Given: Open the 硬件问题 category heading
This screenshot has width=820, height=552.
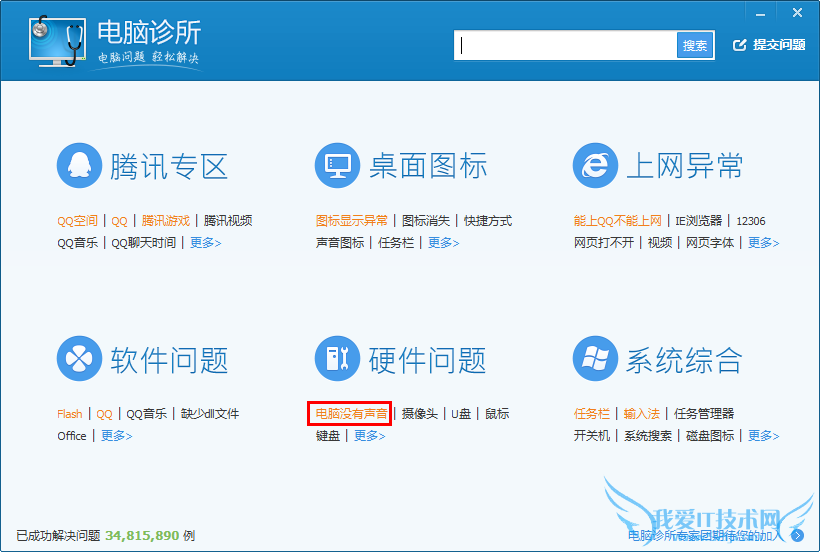Looking at the screenshot, I should tap(427, 360).
